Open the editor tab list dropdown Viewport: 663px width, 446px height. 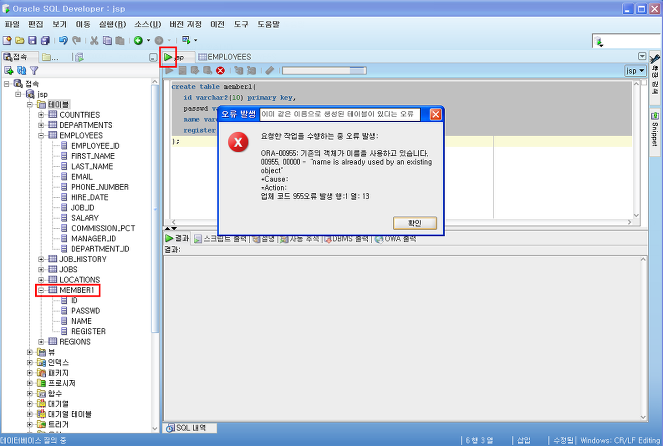[x=642, y=56]
